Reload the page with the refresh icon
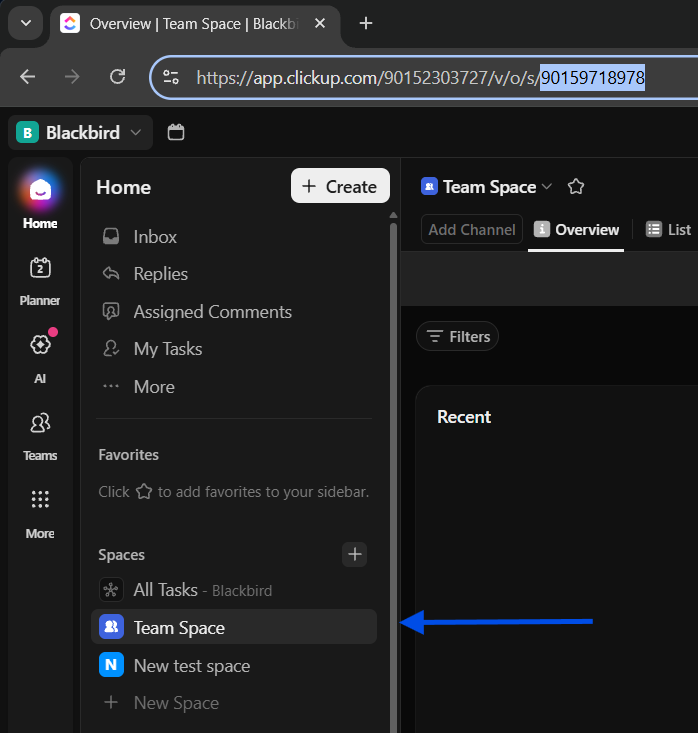 [x=117, y=77]
